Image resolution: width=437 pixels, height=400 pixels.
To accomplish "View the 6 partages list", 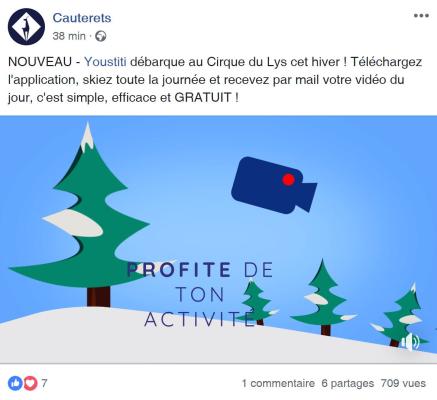I will pyautogui.click(x=347, y=383).
